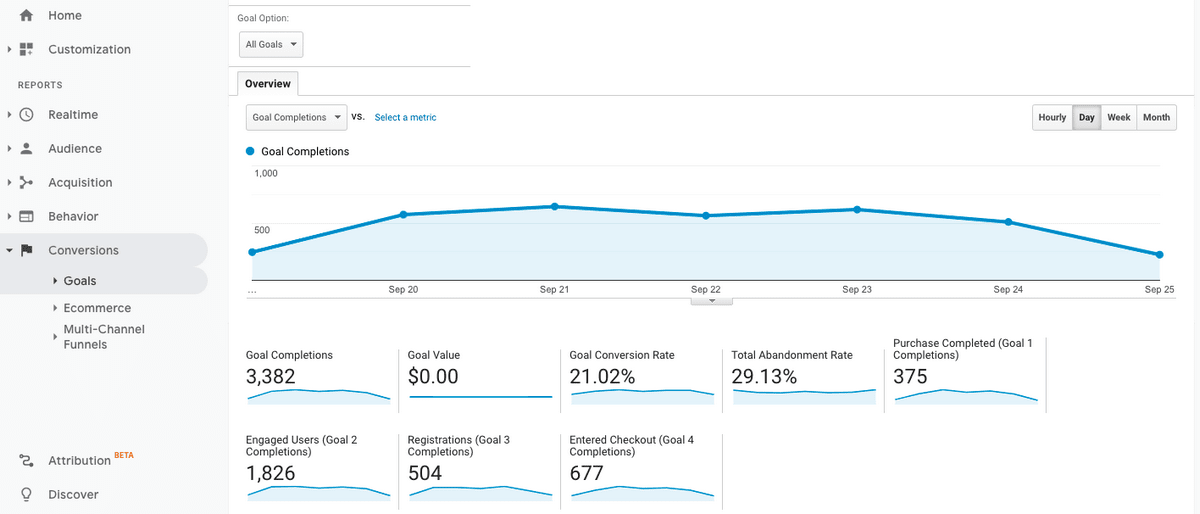Click the Sep 25 data point
Screen dimensions: 1200x514
click(1159, 254)
